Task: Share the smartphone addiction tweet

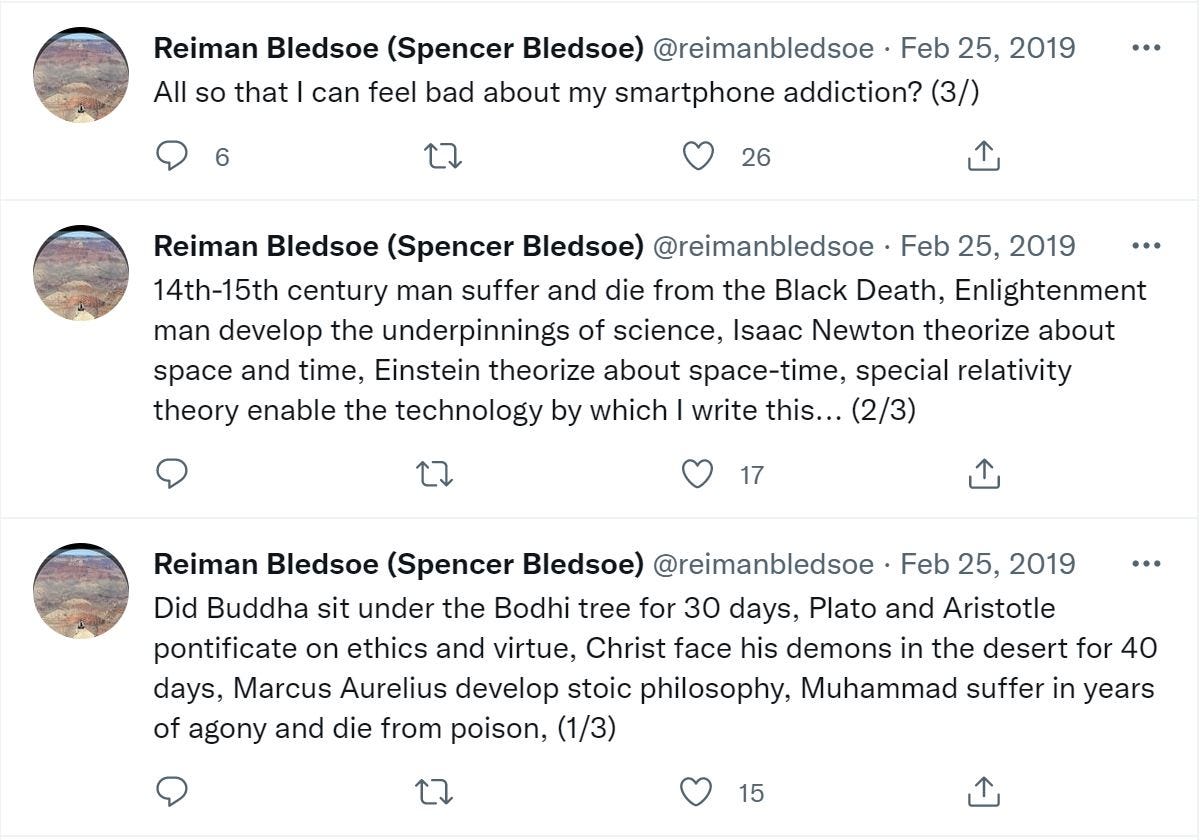Action: [x=984, y=156]
